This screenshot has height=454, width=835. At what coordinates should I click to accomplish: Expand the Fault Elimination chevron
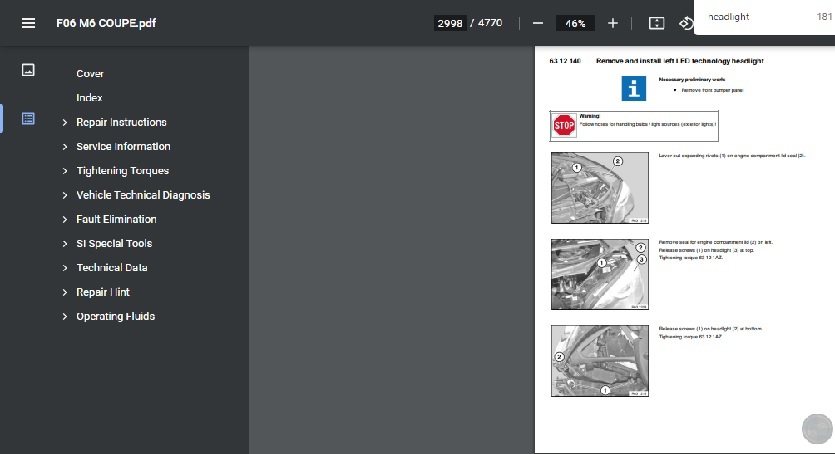point(64,219)
